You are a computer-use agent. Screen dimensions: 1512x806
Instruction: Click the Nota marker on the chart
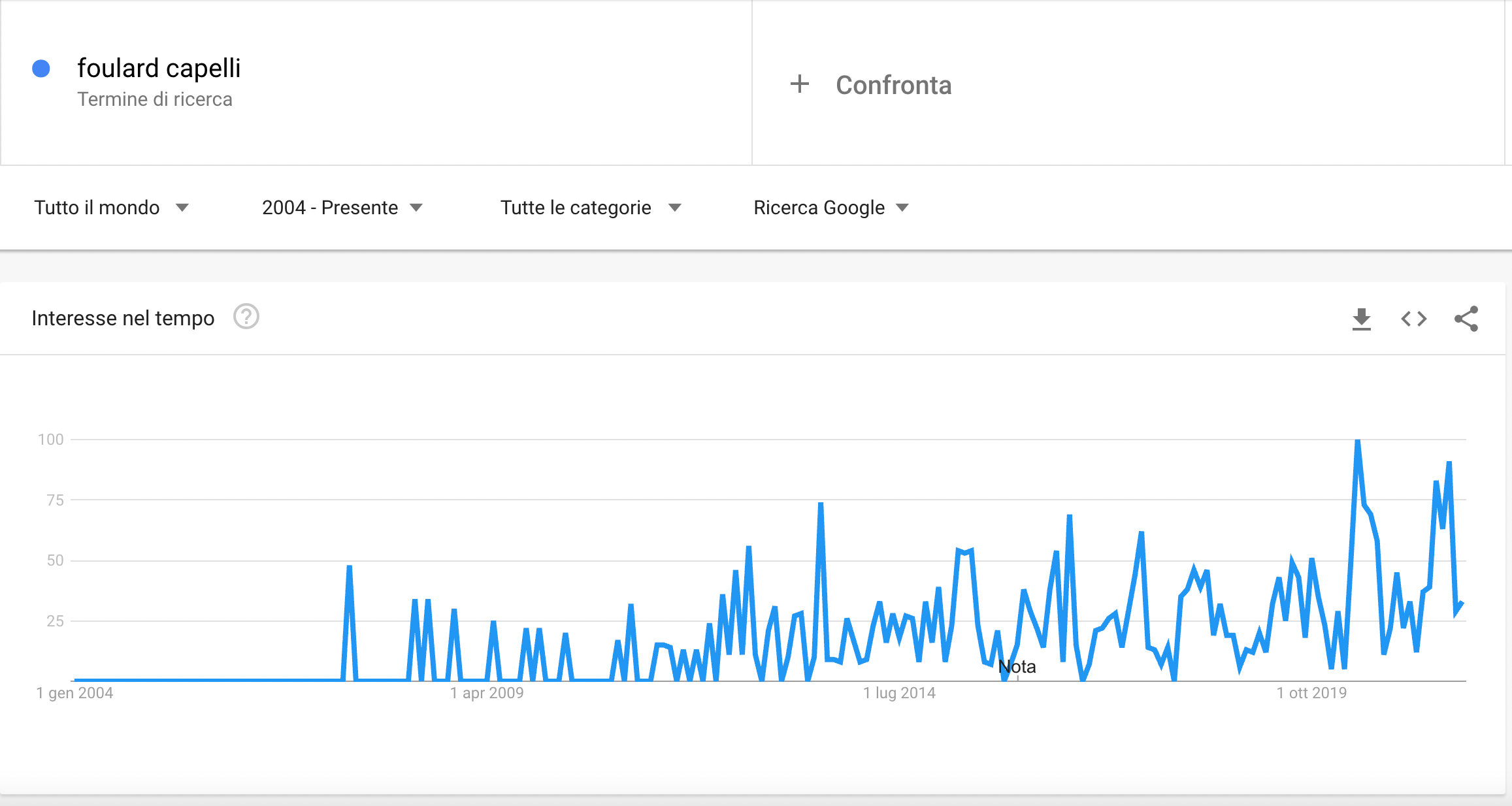pos(1017,667)
